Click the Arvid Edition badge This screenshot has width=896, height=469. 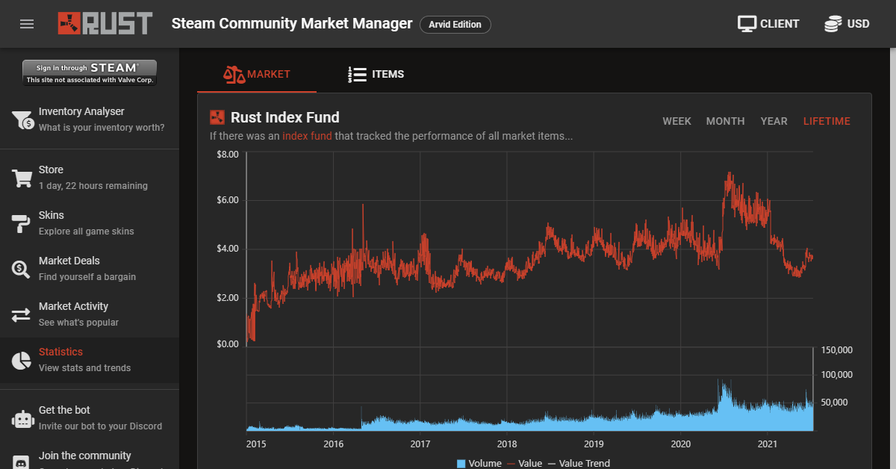click(x=455, y=25)
